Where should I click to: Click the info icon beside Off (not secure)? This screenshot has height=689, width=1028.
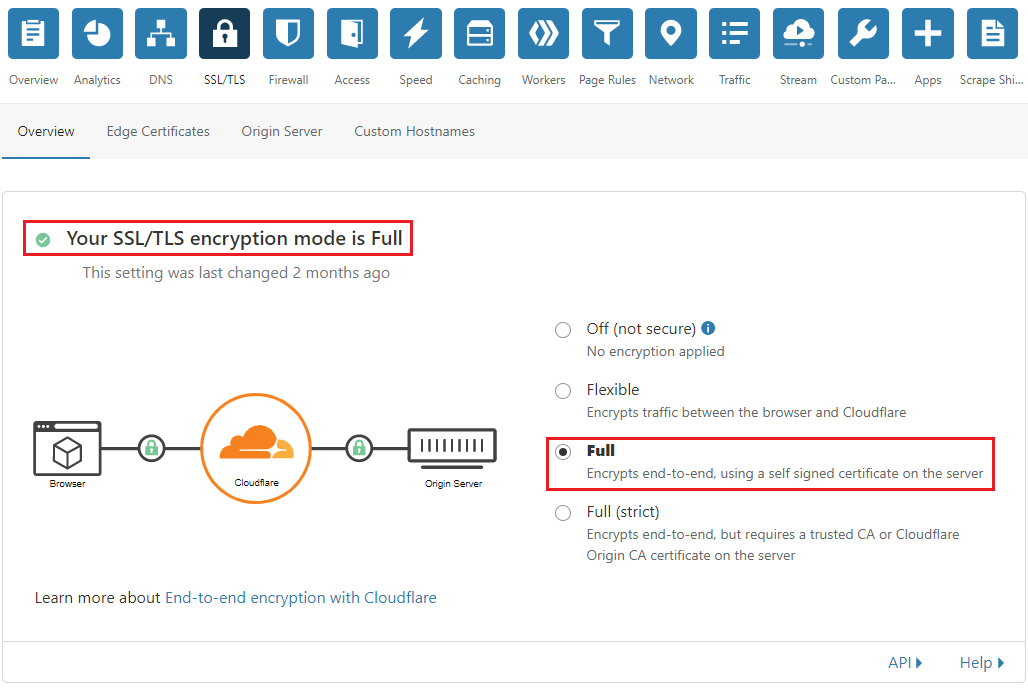(708, 328)
